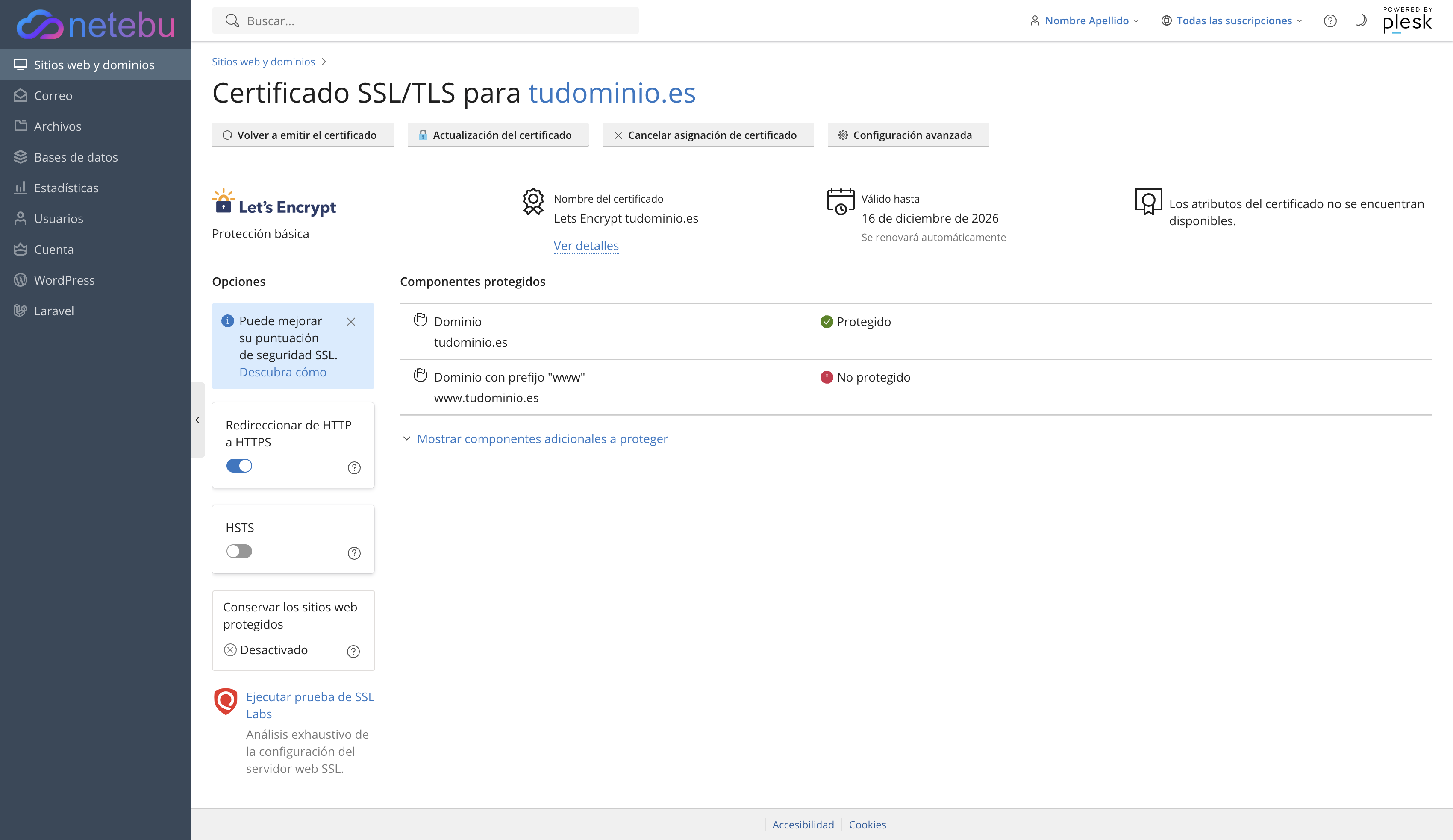Click Descubra cómo link

tap(282, 372)
